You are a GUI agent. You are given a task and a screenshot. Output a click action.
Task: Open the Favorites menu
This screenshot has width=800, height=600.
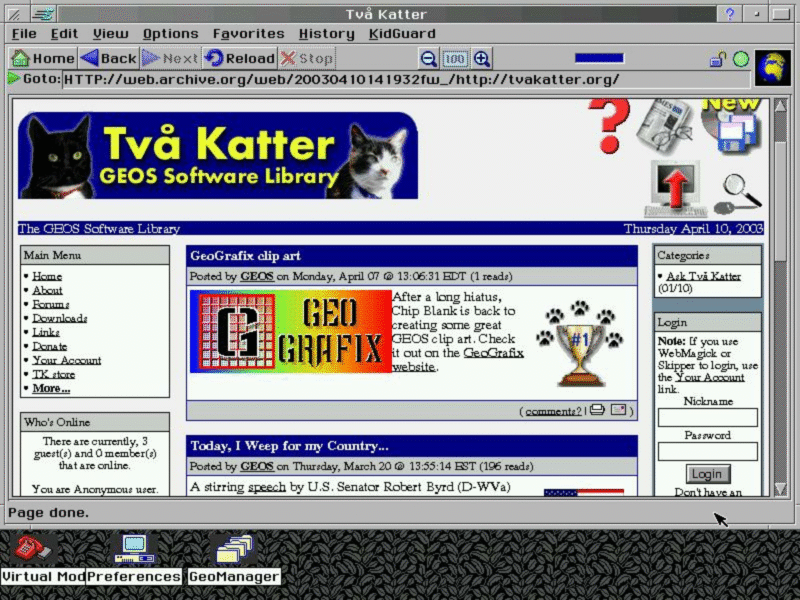pyautogui.click(x=248, y=34)
